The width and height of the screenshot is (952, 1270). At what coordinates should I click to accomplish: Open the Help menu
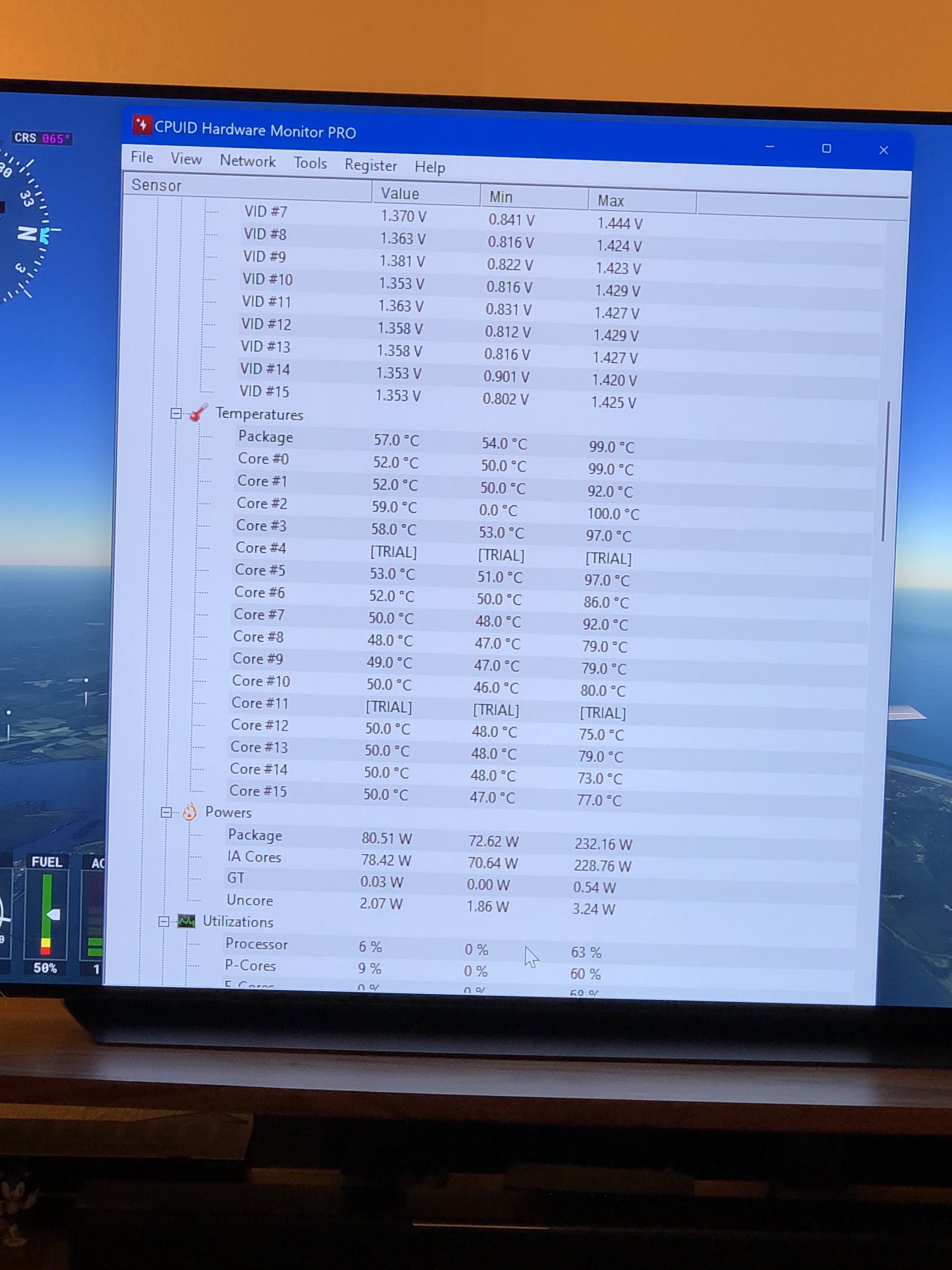click(429, 167)
